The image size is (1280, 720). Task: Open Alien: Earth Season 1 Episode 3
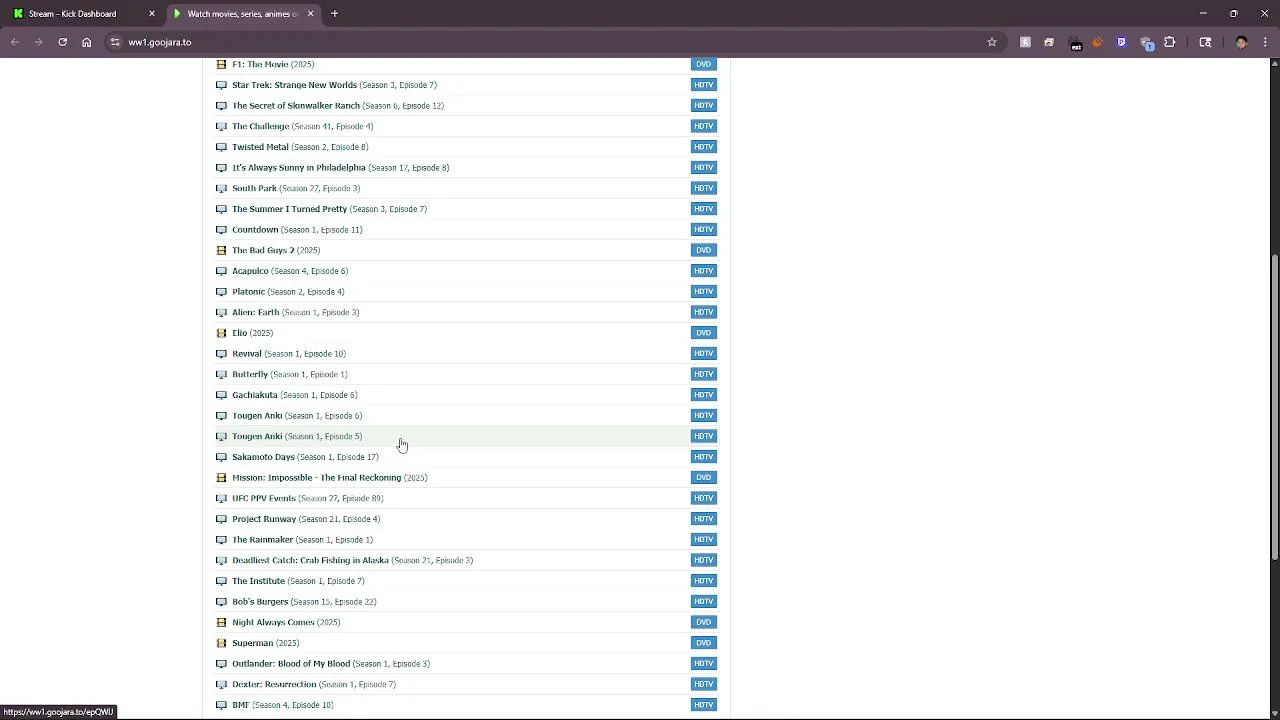click(x=295, y=312)
